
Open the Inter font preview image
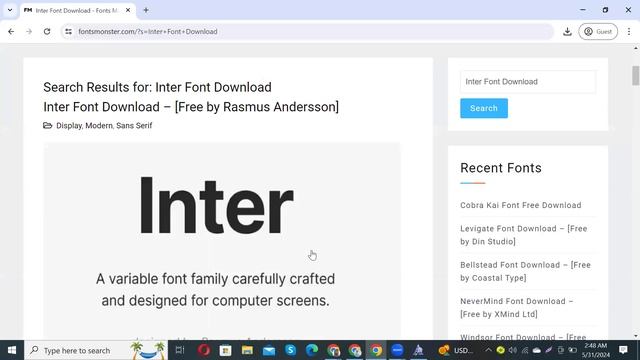coord(222,241)
